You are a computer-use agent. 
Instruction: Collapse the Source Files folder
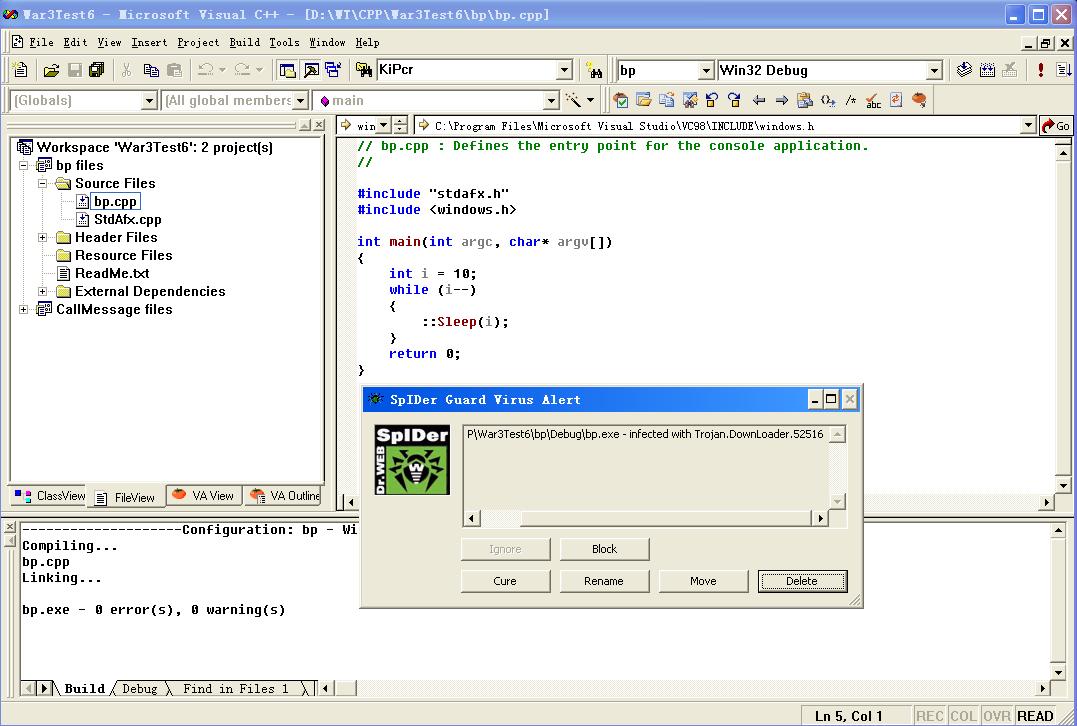(x=43, y=183)
